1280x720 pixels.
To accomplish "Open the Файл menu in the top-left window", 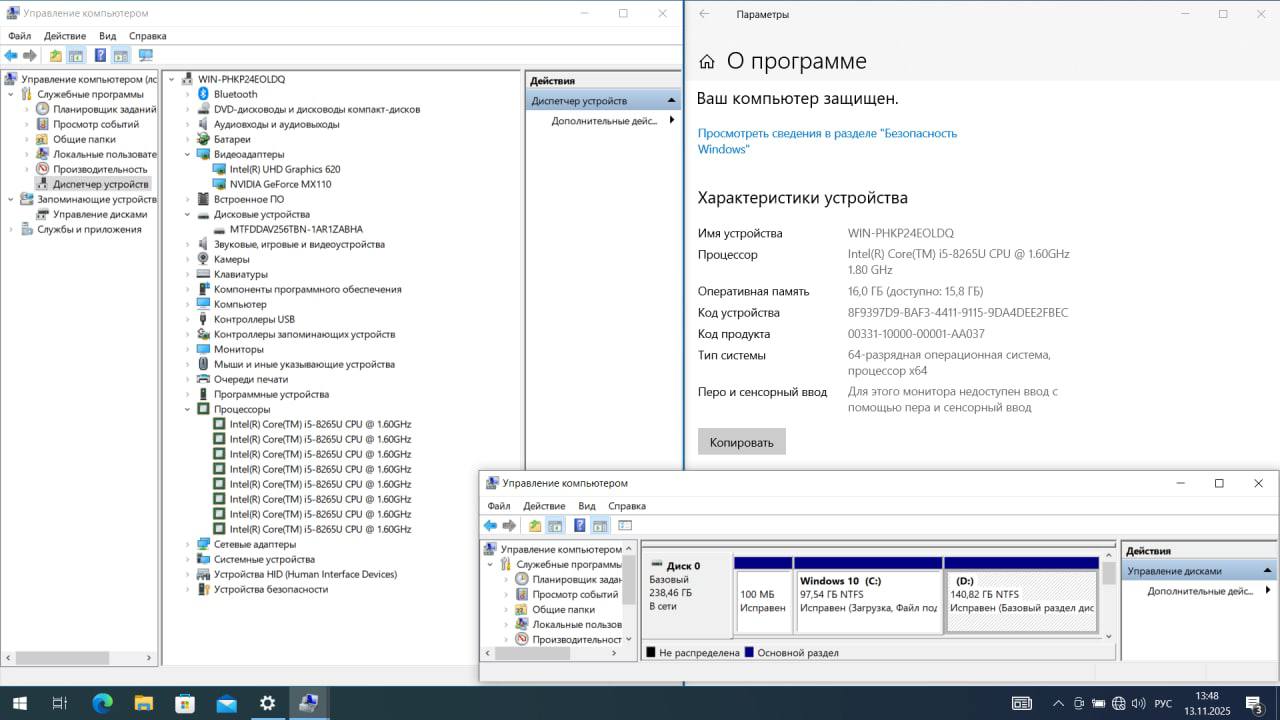I will point(19,36).
